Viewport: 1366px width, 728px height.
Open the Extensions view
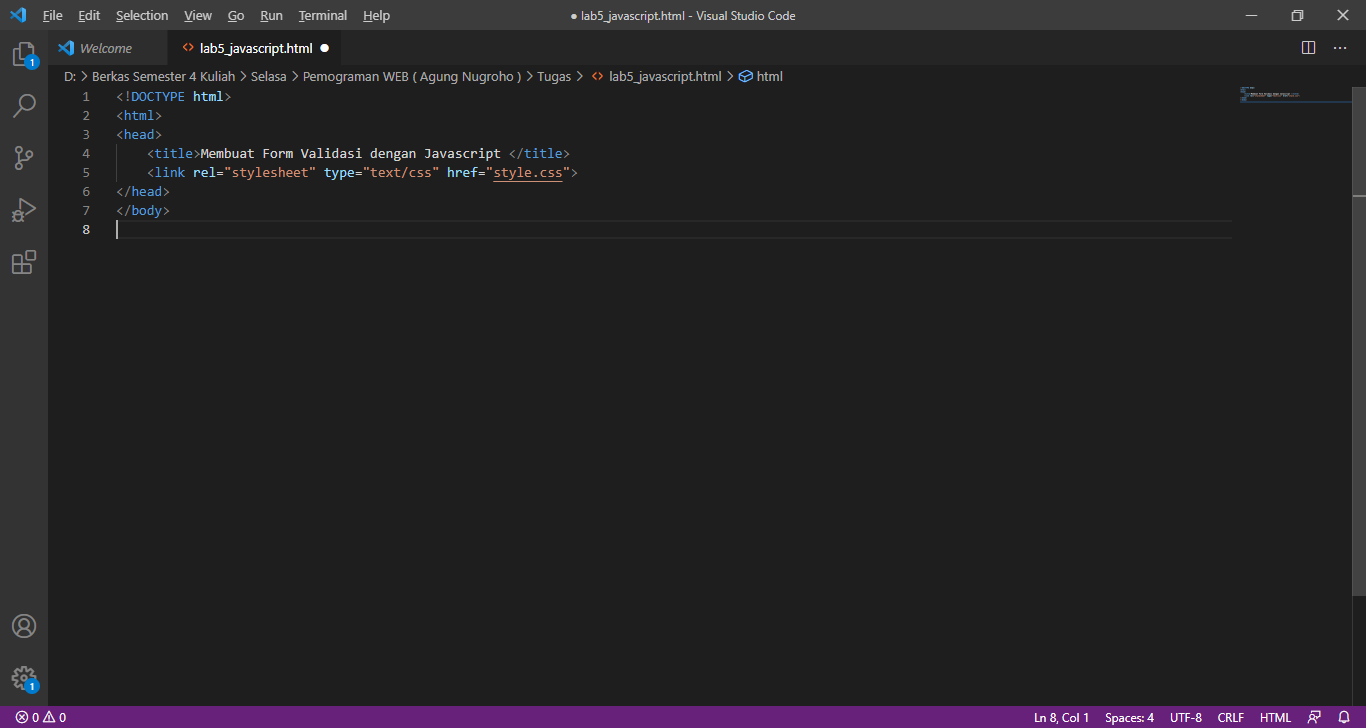point(24,261)
